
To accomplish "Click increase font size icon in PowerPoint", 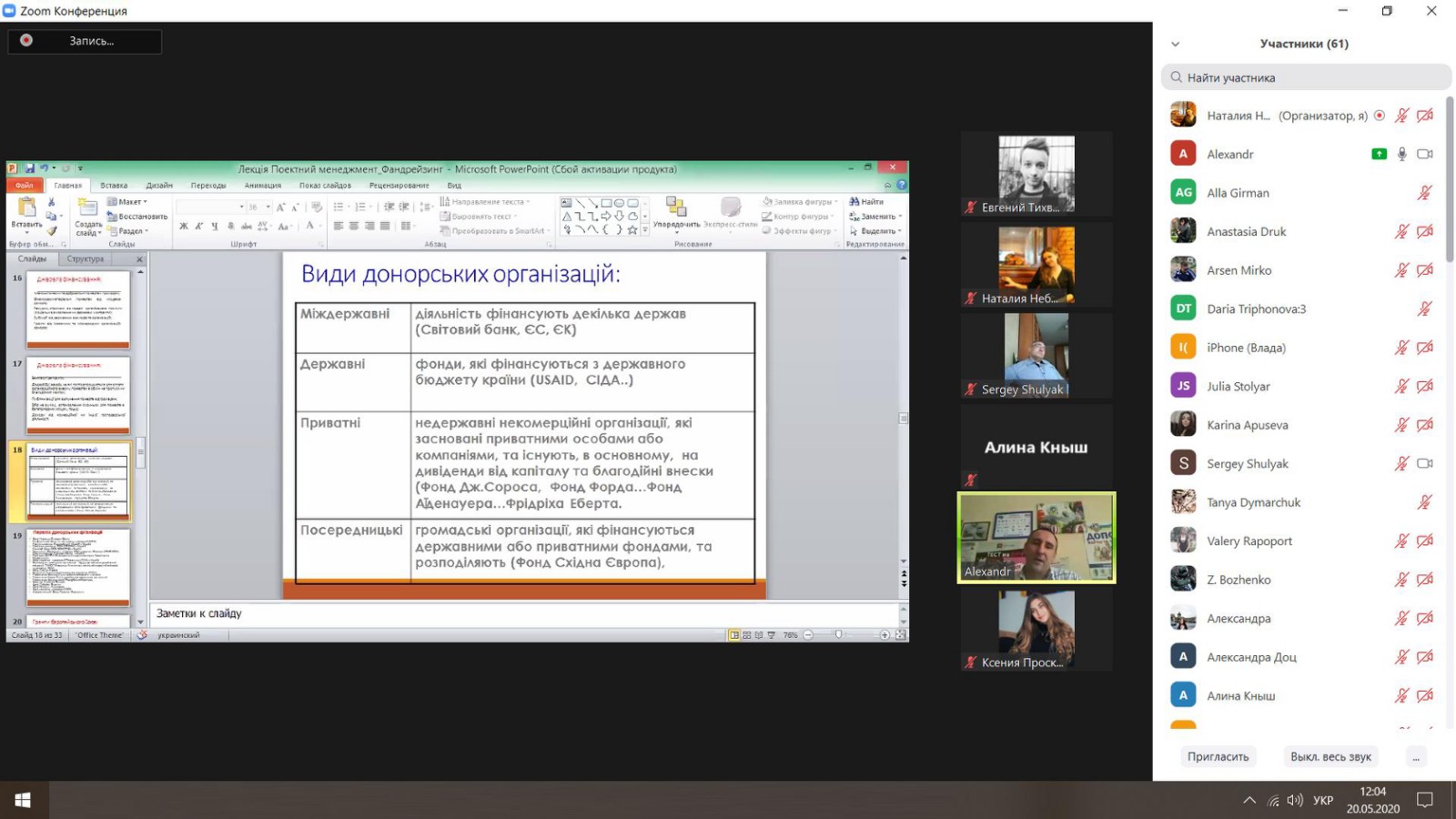I will point(281,207).
